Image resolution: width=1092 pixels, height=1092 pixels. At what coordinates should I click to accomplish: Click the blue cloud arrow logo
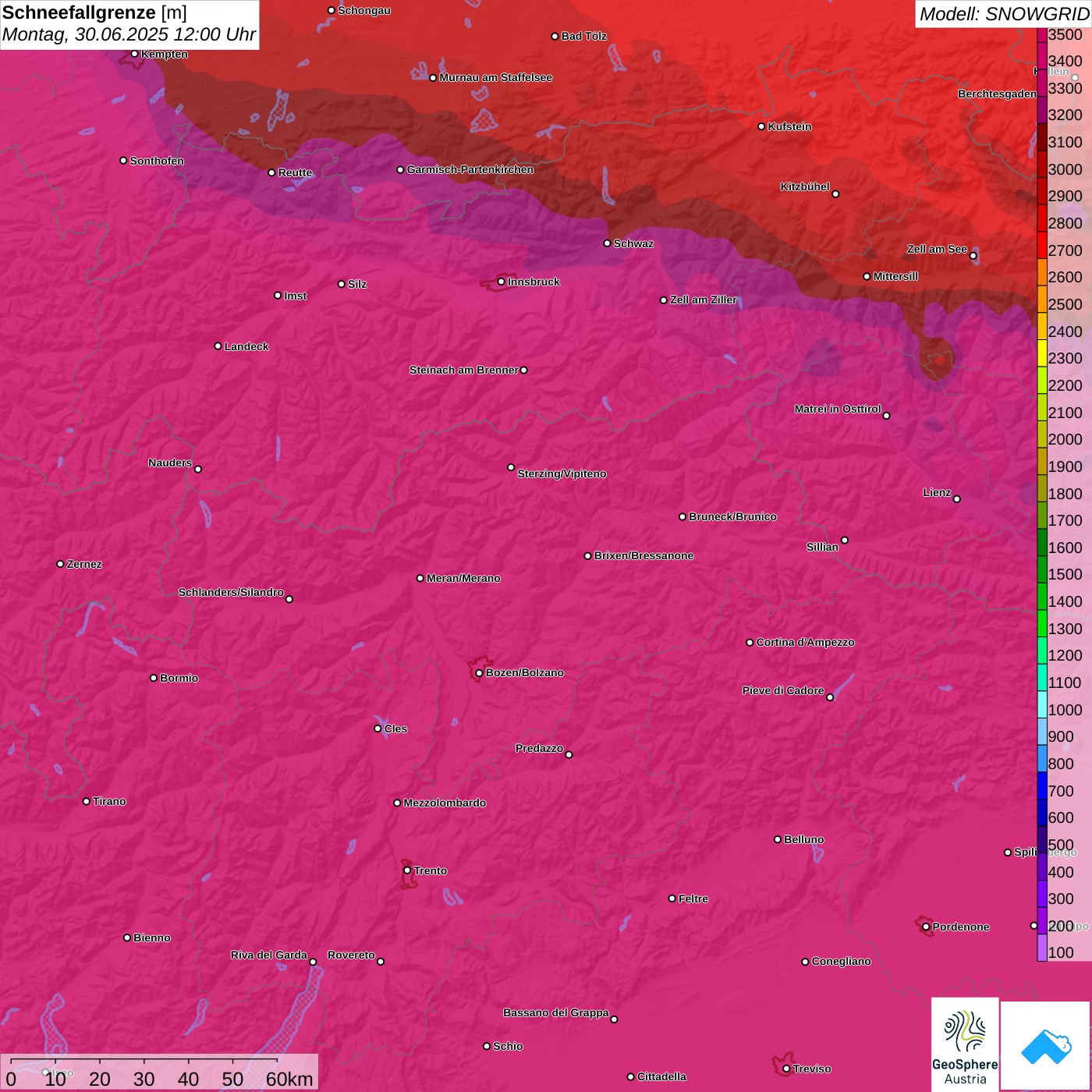pos(1045,1046)
